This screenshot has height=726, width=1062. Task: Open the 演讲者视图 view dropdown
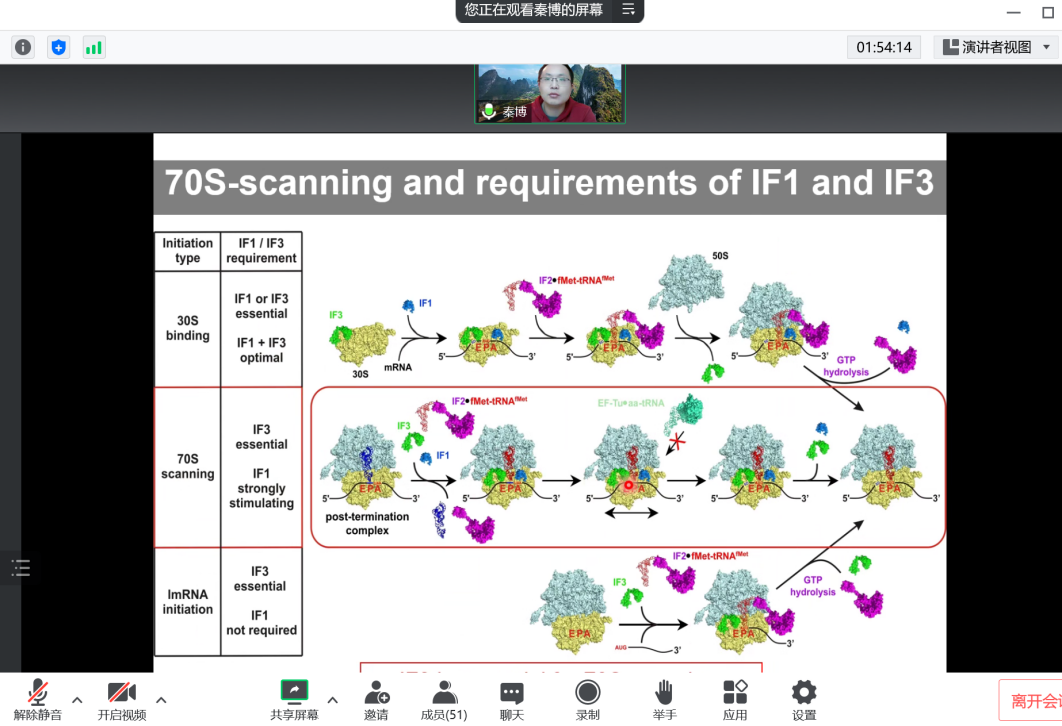tap(995, 47)
